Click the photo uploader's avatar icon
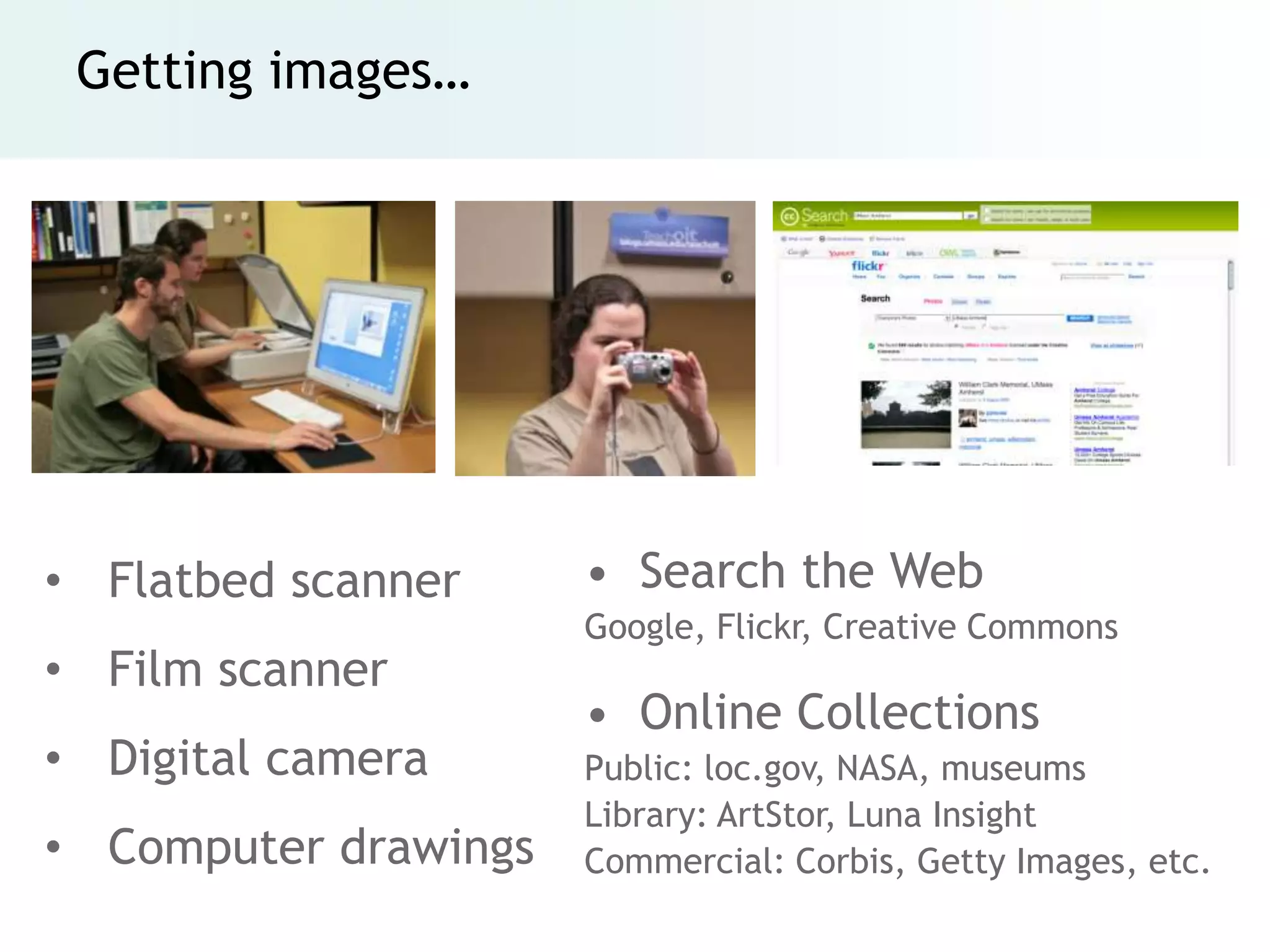The height and width of the screenshot is (952, 1270). click(967, 418)
